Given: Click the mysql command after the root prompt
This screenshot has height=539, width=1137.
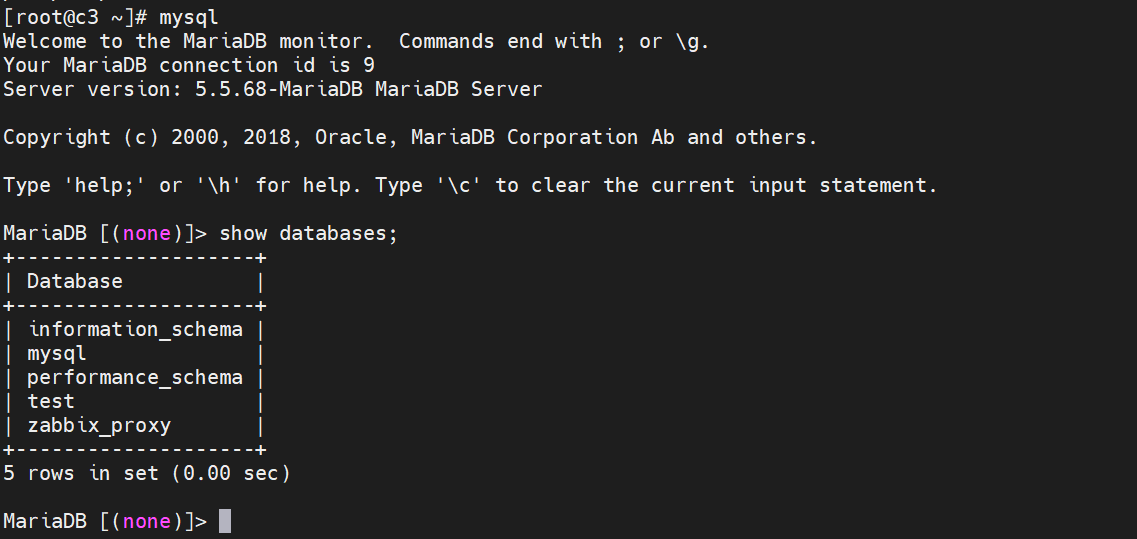Looking at the screenshot, I should [x=189, y=17].
